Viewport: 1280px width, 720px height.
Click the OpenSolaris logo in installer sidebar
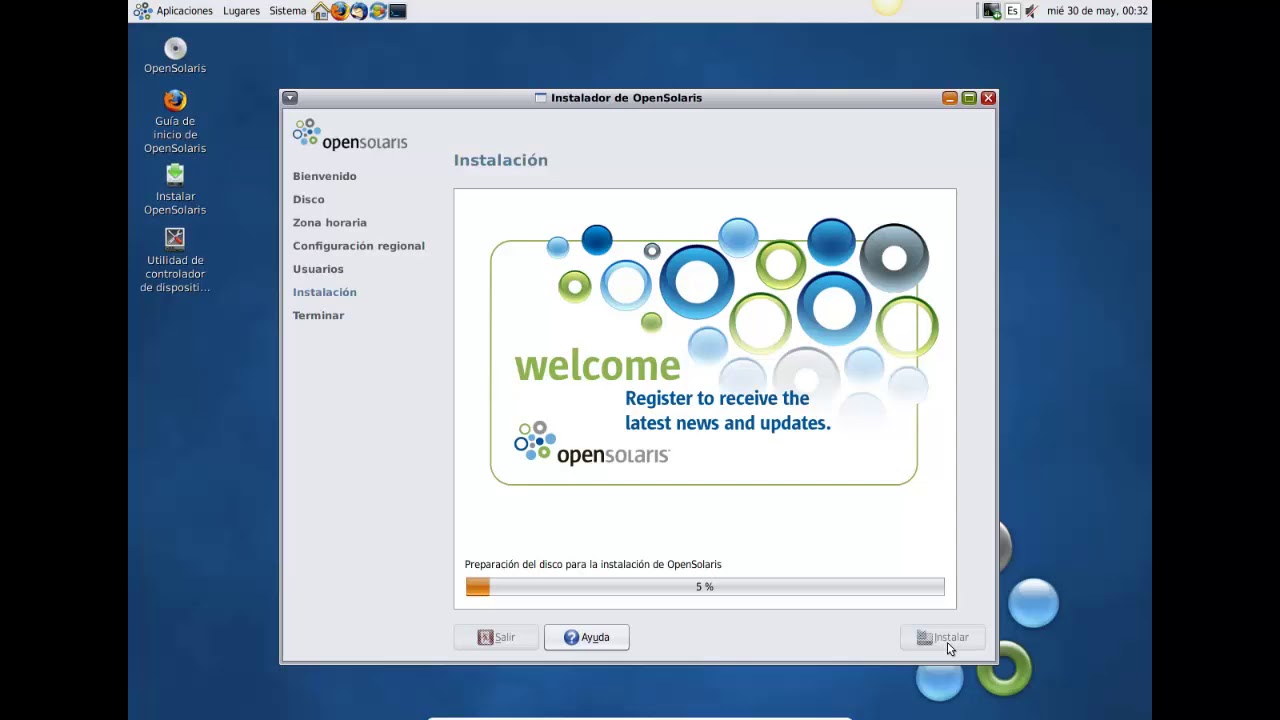click(x=350, y=135)
